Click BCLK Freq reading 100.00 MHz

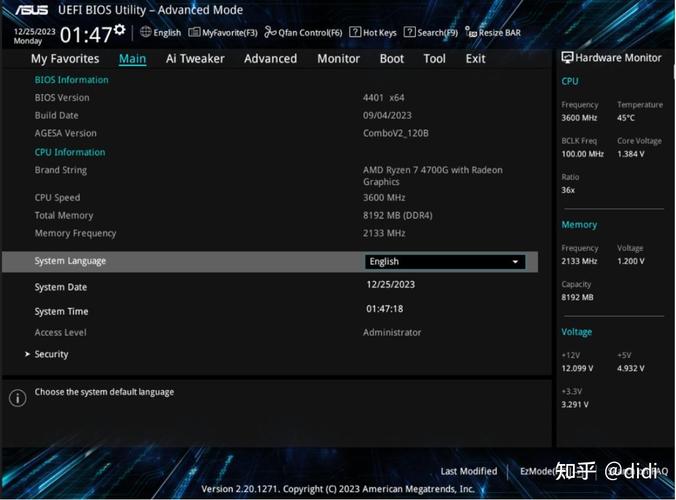pos(582,154)
